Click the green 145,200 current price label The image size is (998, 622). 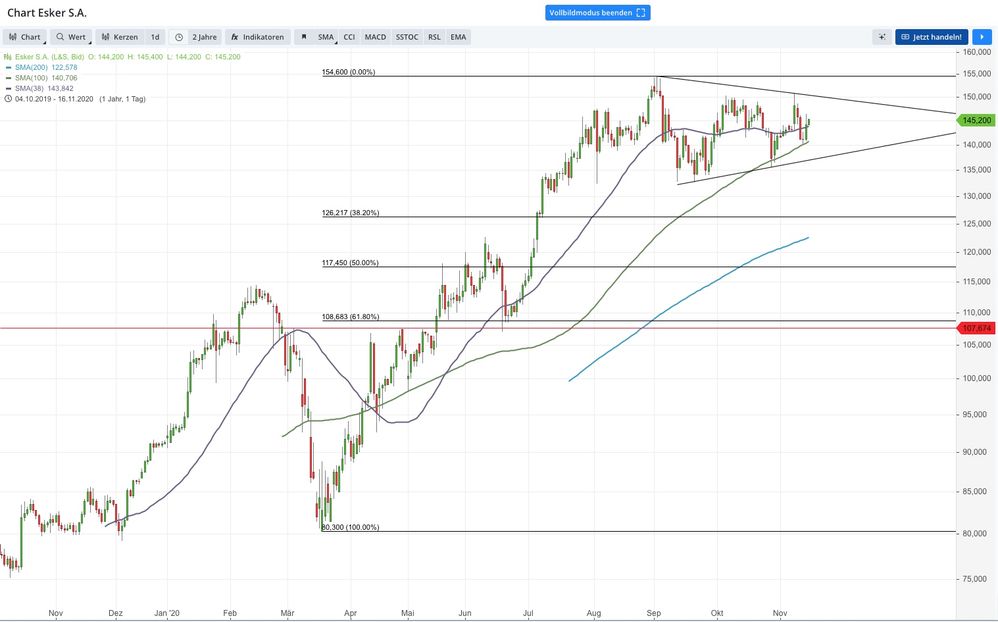pos(975,120)
